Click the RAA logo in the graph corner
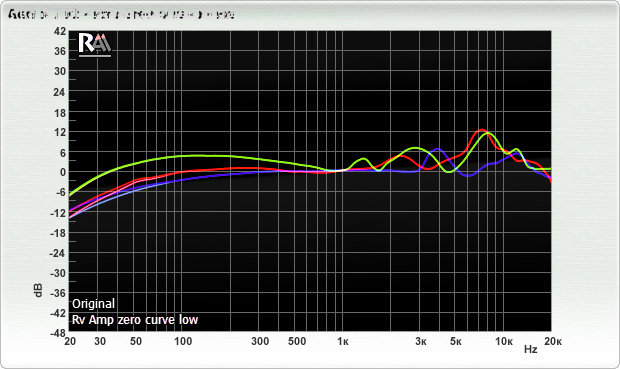This screenshot has height=369, width=620. point(95,44)
